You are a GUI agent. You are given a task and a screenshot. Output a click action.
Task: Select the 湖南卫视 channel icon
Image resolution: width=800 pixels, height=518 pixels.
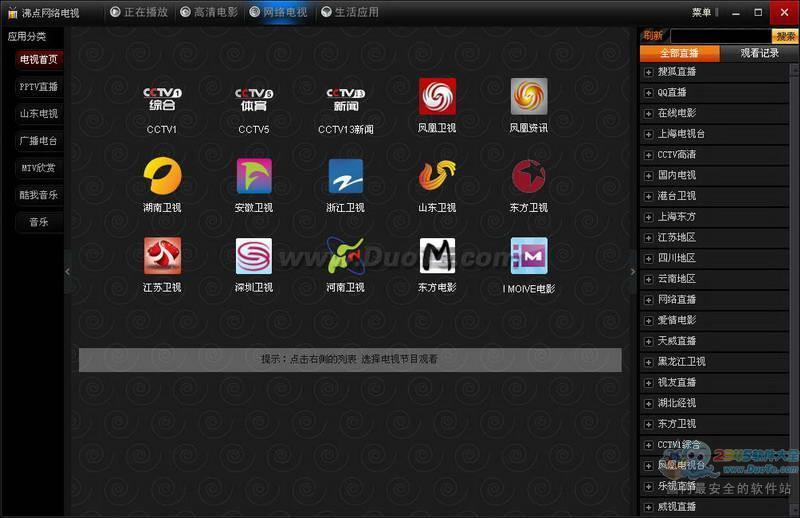(162, 176)
